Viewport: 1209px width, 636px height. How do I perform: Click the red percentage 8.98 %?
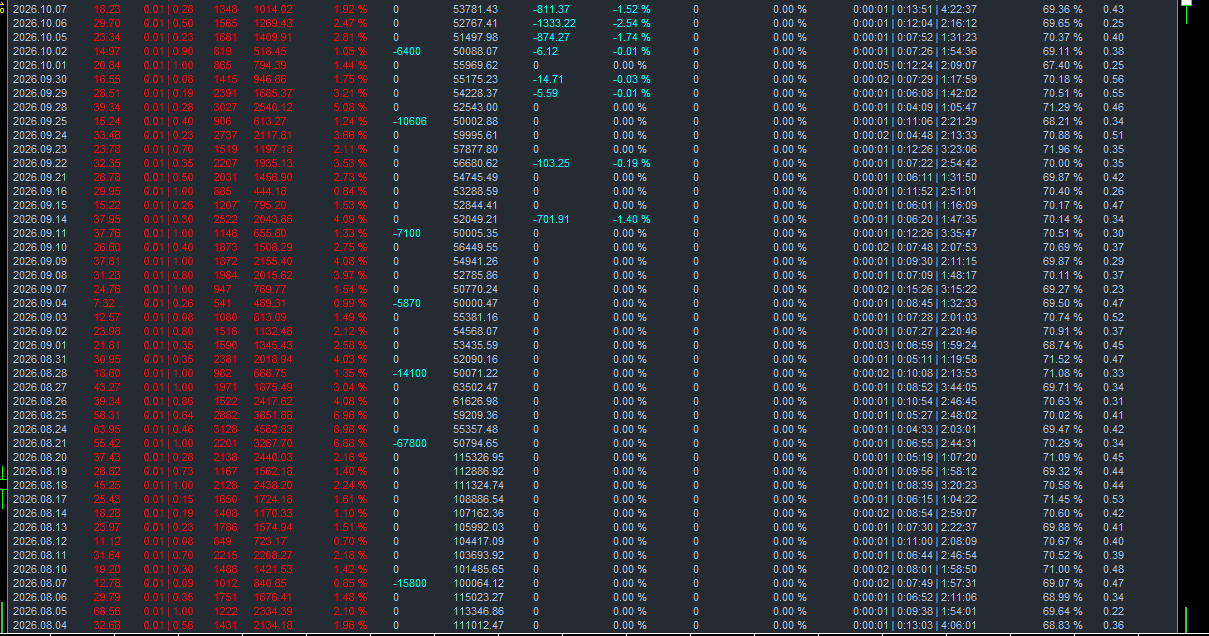click(350, 429)
